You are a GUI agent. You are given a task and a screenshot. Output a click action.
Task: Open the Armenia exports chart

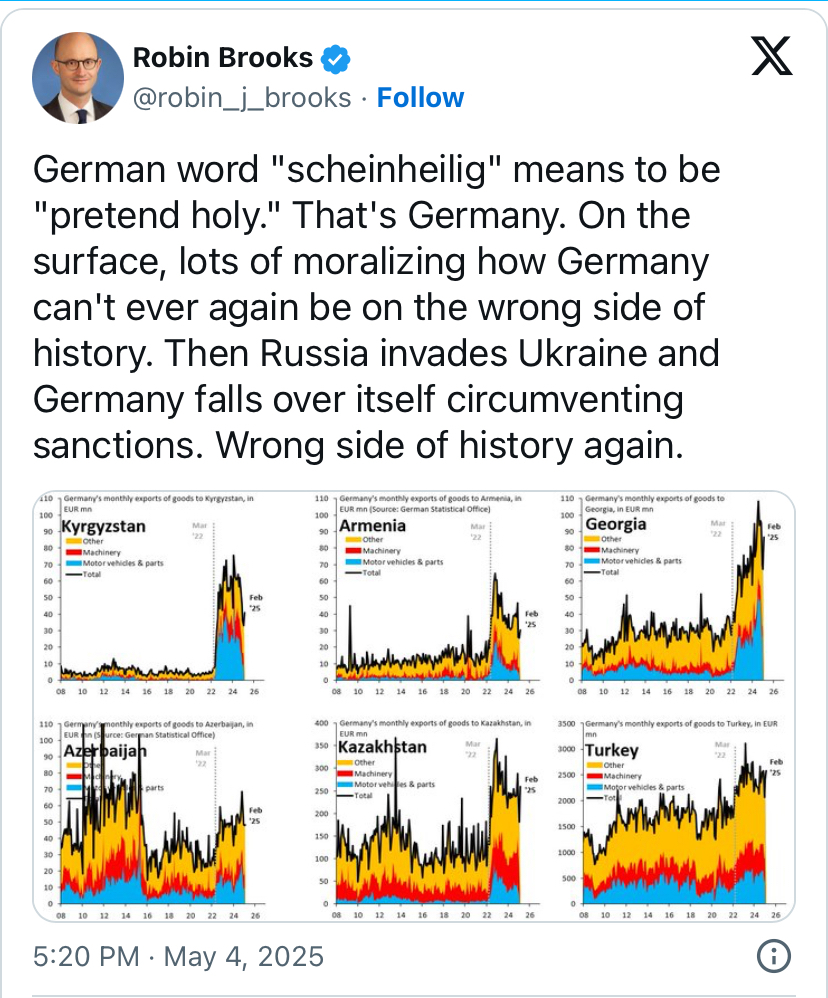coord(430,596)
